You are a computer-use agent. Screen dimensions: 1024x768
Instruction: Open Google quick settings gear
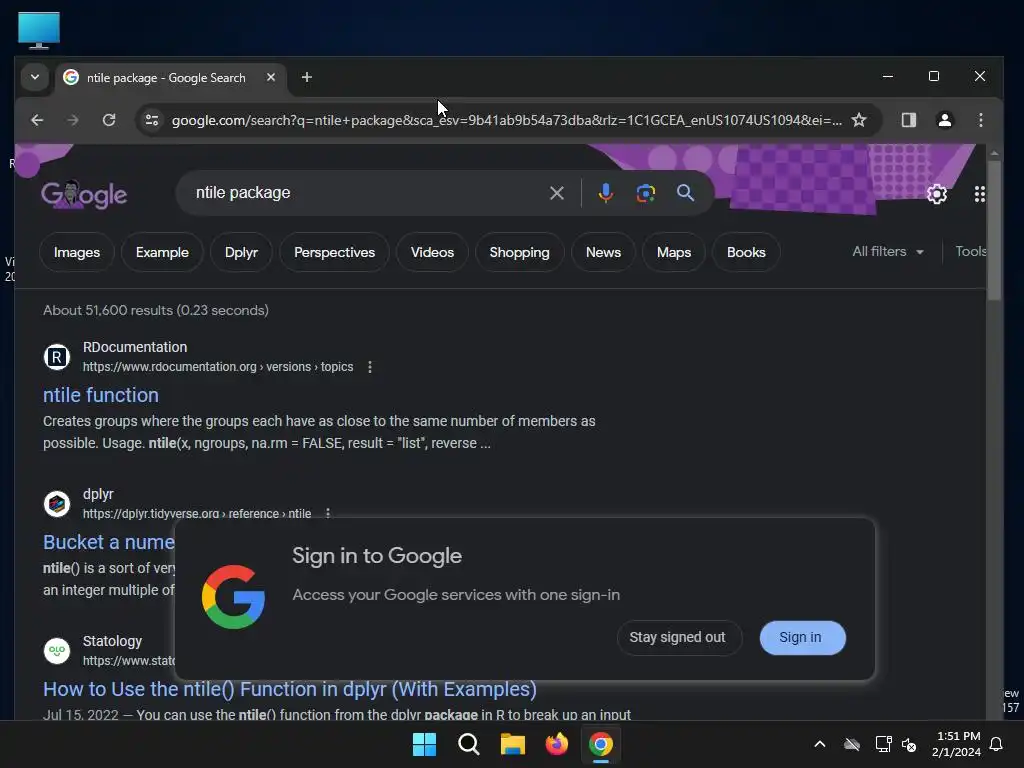[x=937, y=194]
